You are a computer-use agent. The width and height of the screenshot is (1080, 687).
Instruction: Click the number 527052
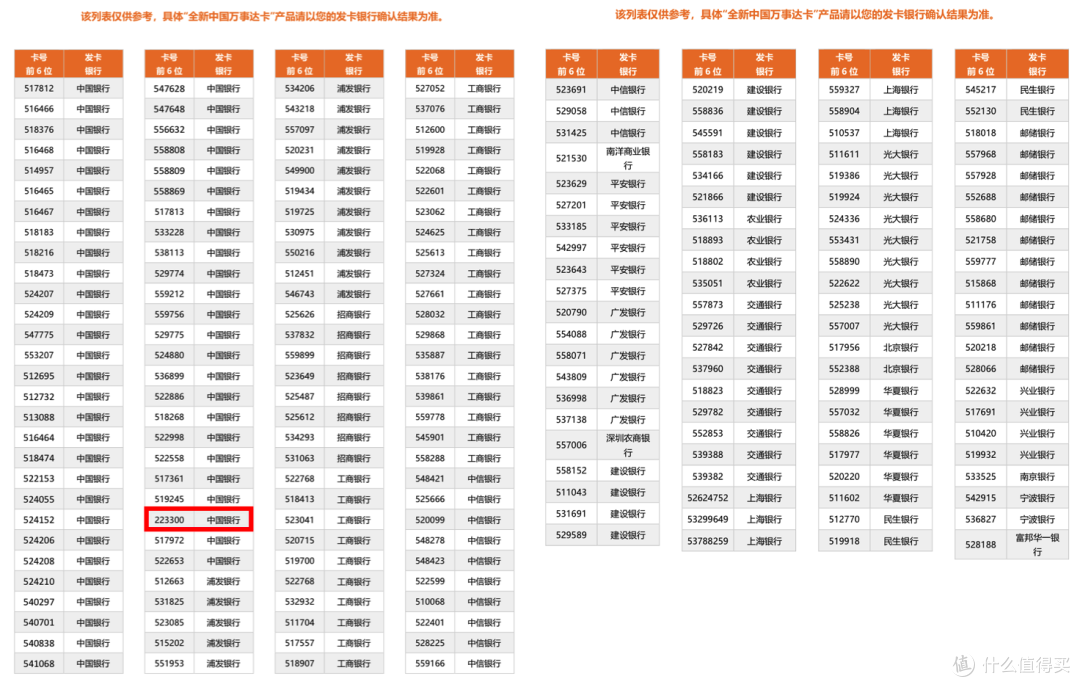click(430, 88)
